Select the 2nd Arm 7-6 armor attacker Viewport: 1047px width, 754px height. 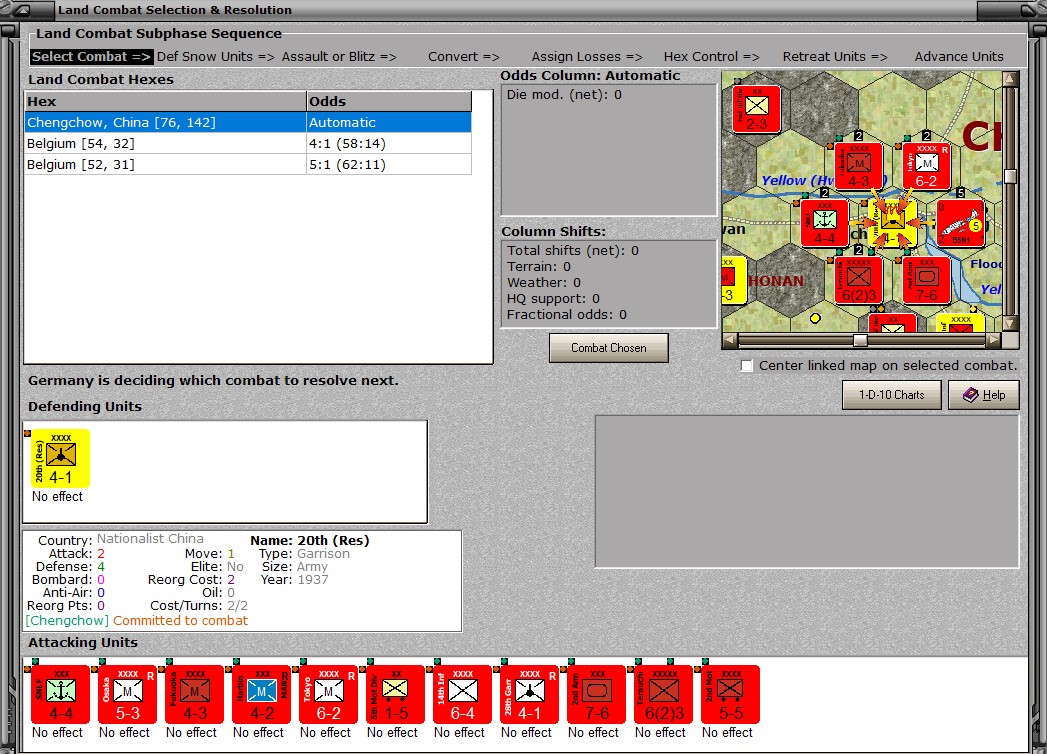tap(596, 694)
